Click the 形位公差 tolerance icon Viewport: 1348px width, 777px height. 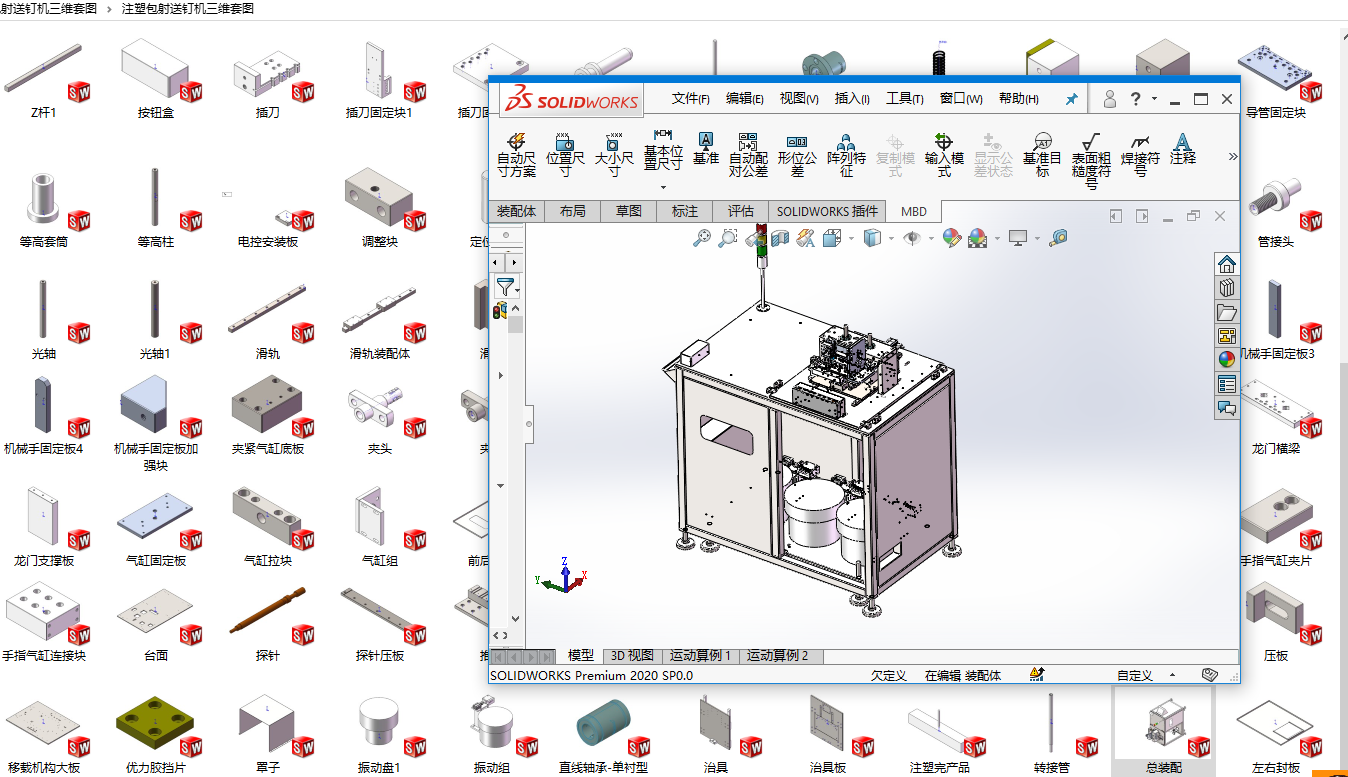(797, 156)
